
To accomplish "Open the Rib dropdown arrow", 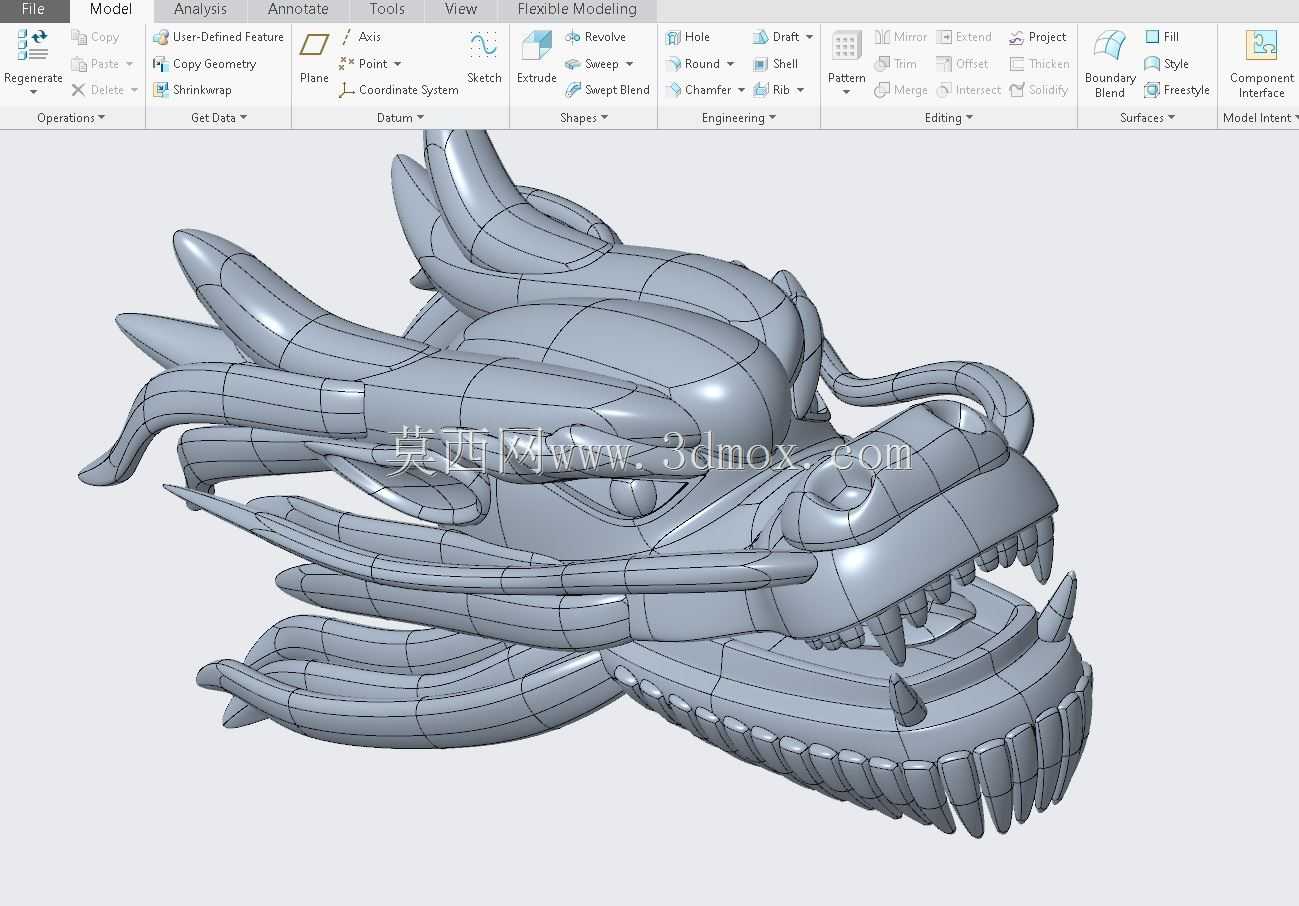I will coord(800,90).
